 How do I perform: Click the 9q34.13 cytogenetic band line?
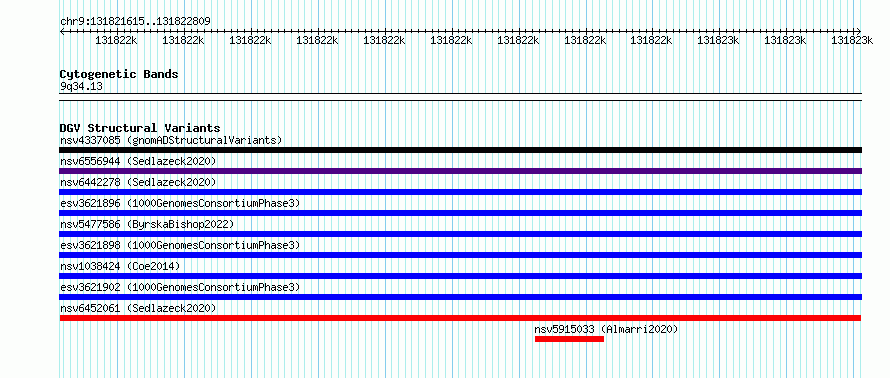click(461, 97)
